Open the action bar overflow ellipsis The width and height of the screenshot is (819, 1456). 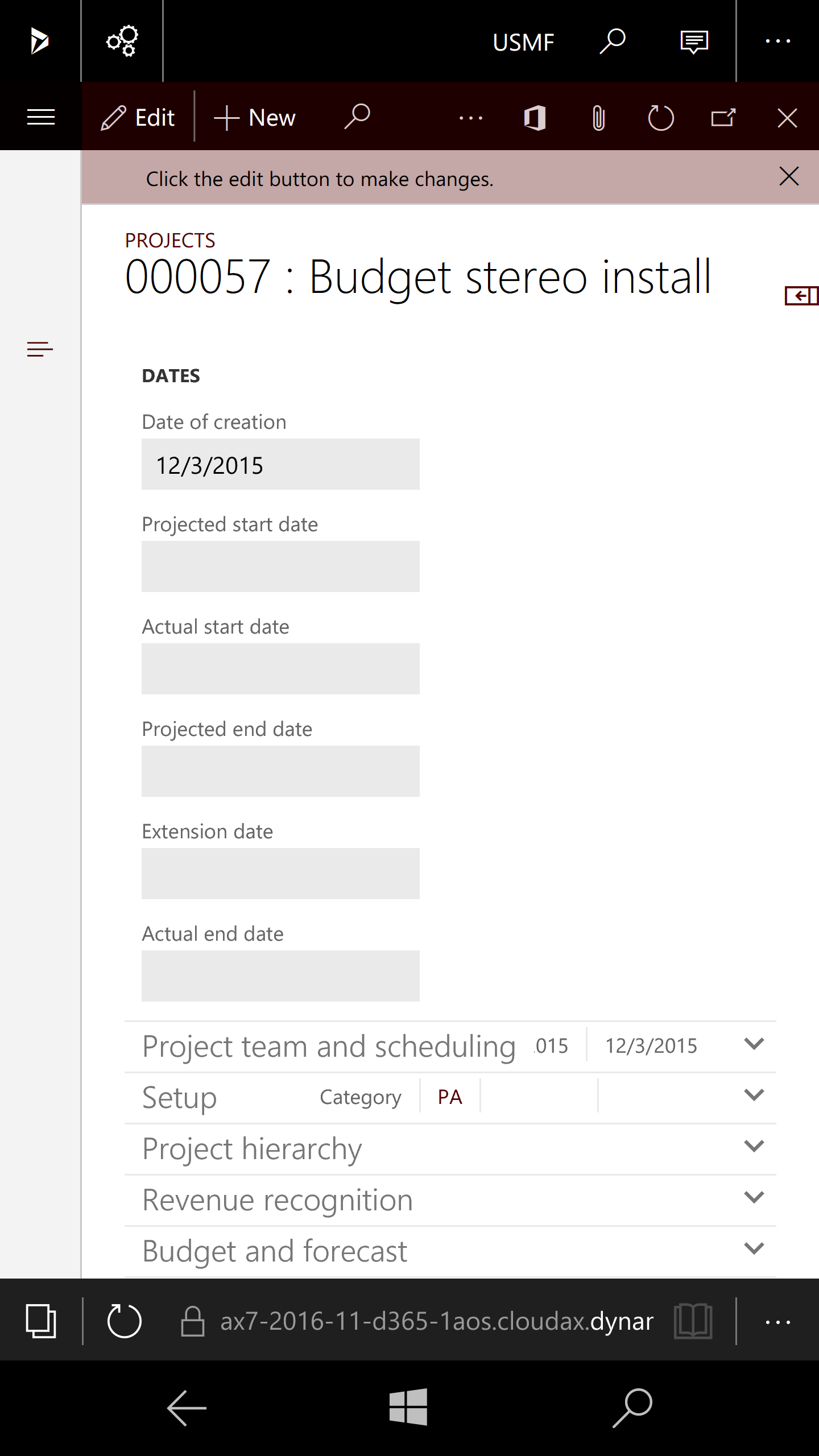click(471, 118)
